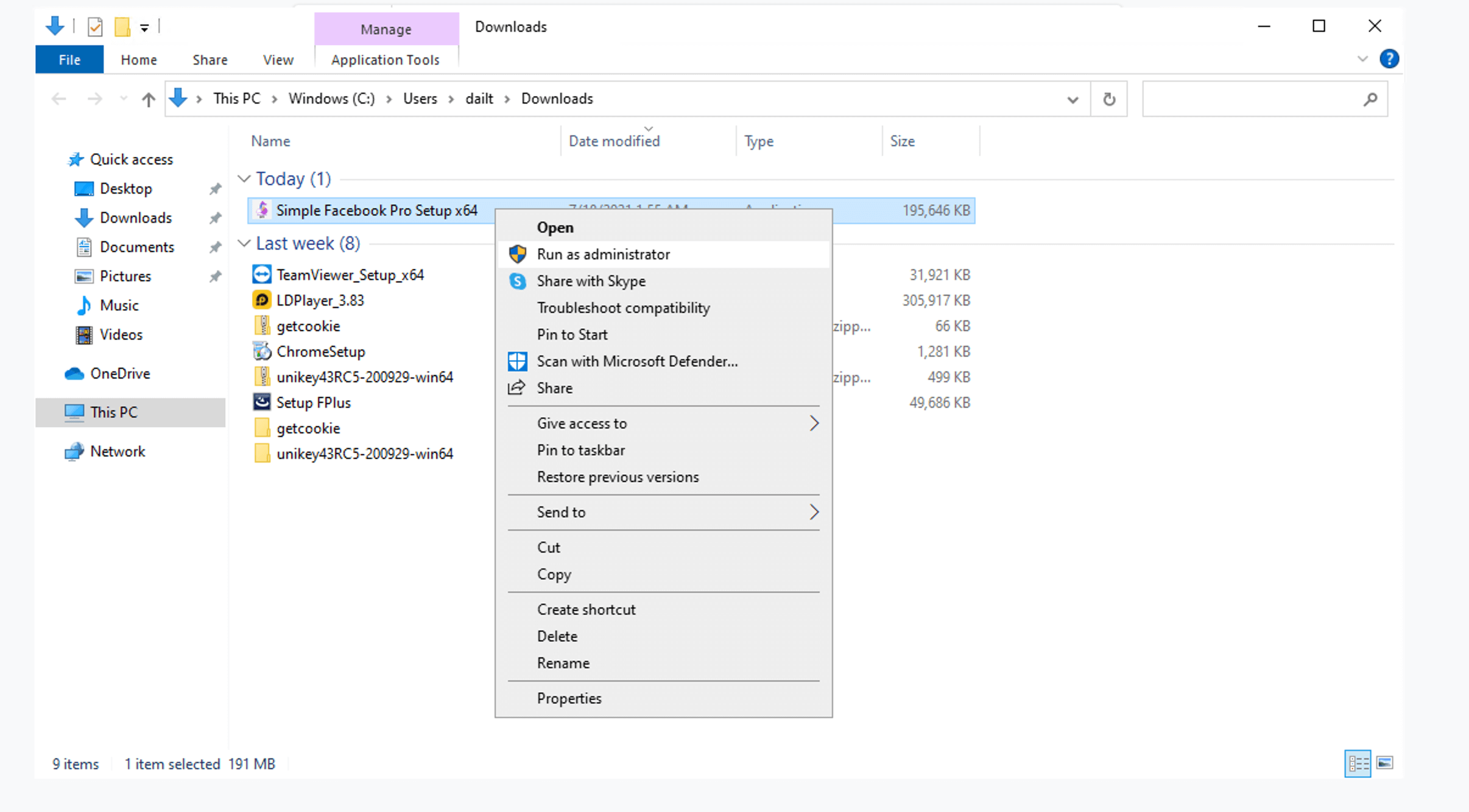
Task: Click the Application Tools tab
Action: tap(385, 59)
